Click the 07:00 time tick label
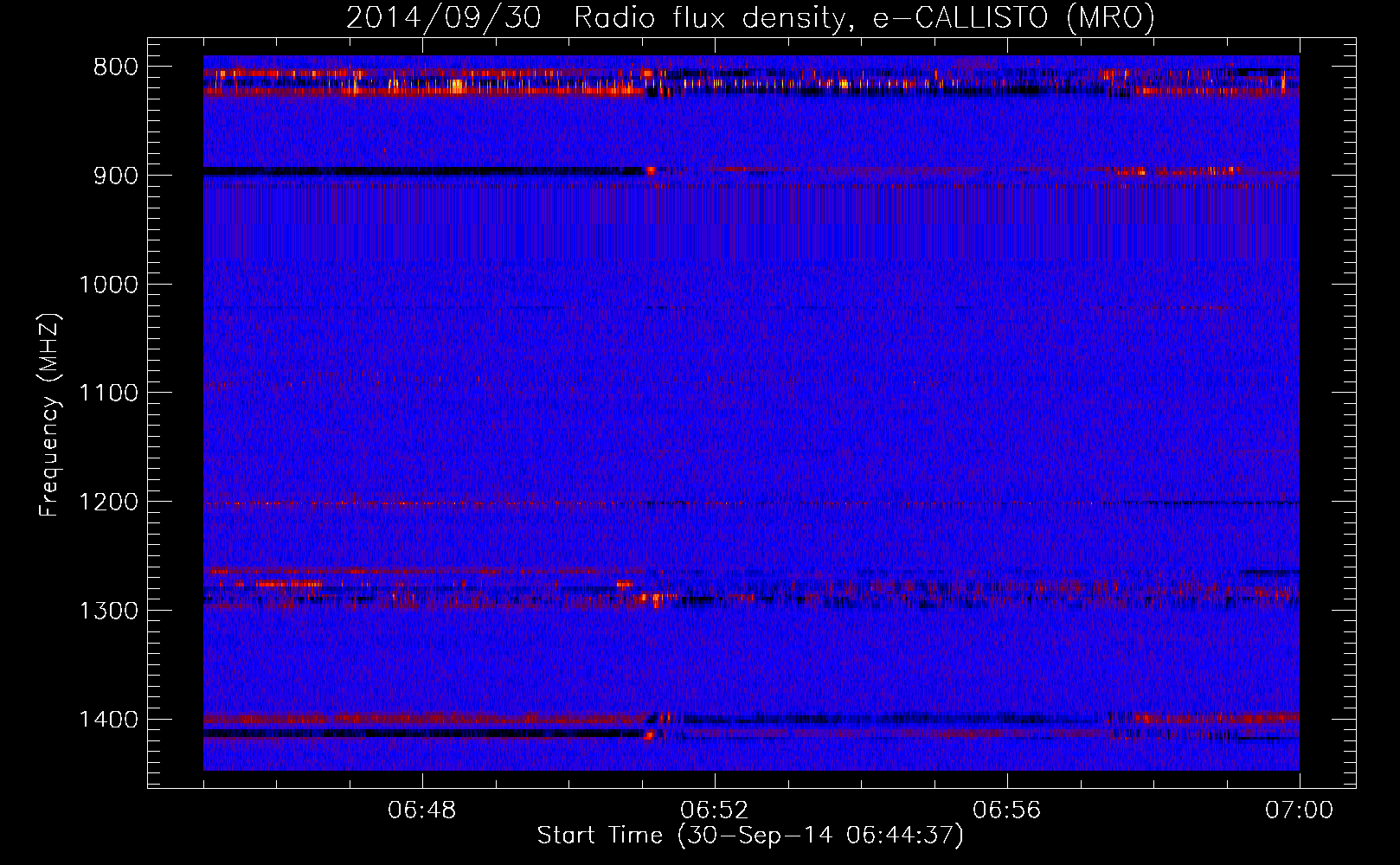 tap(1299, 811)
